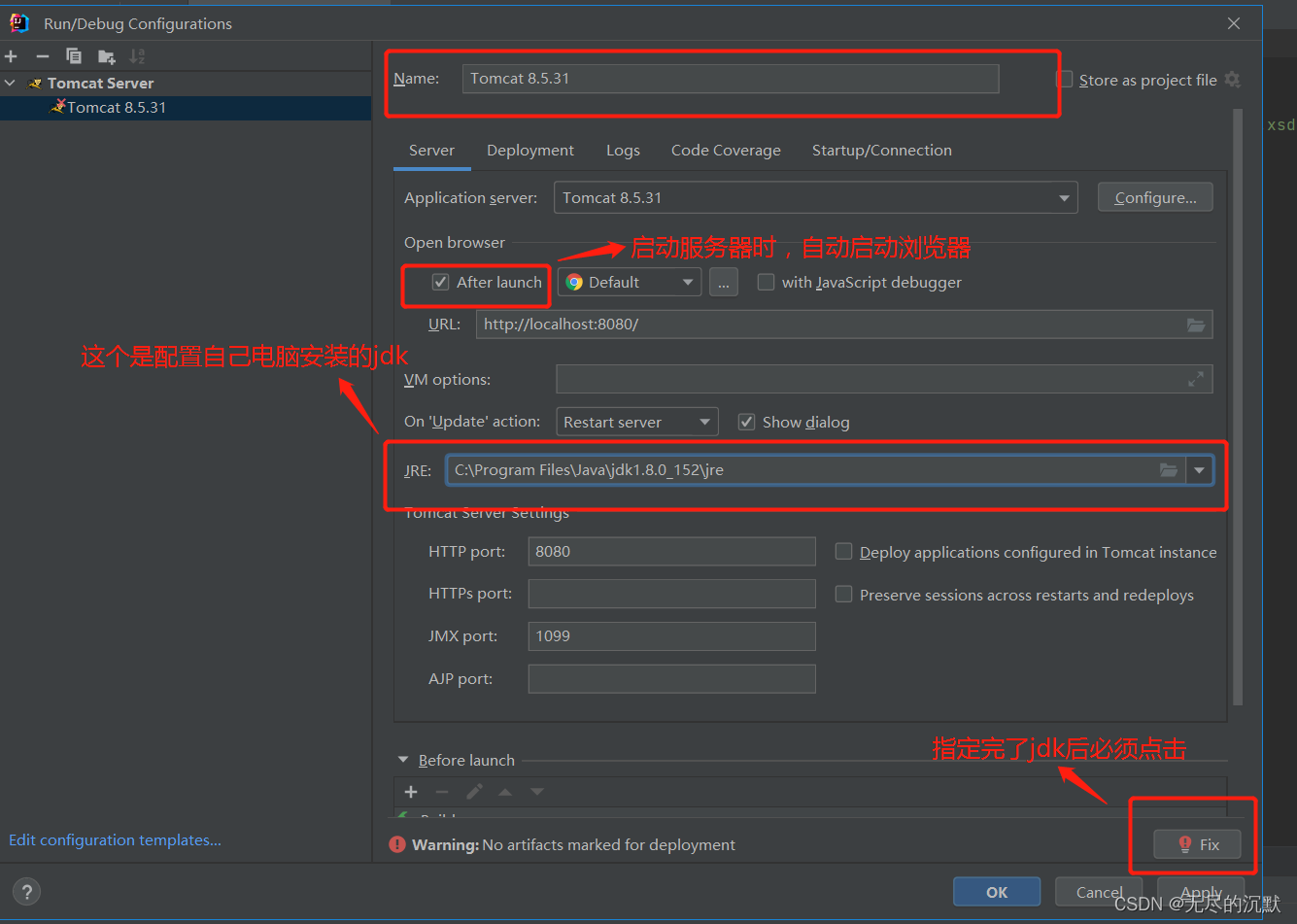
Task: Open browser options with ellipsis button
Action: click(x=724, y=283)
